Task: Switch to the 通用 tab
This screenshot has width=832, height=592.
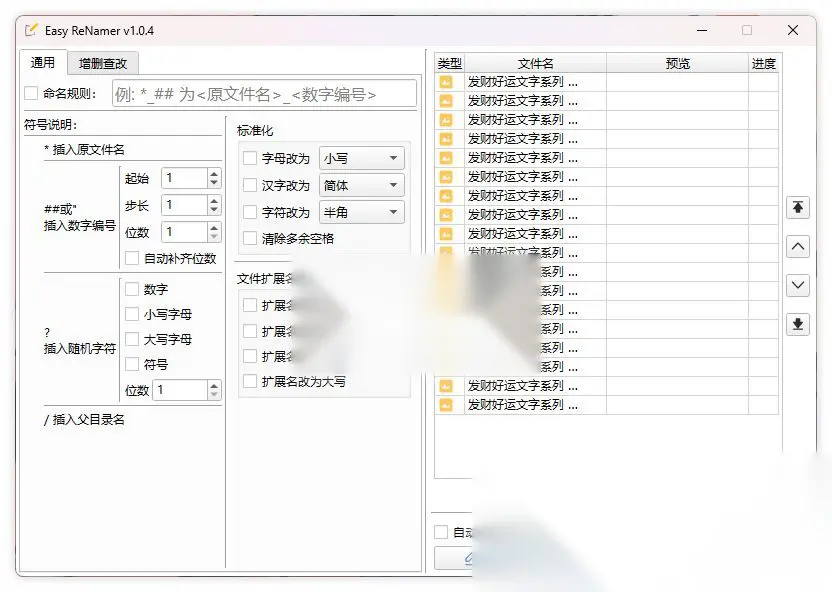Action: pos(42,63)
